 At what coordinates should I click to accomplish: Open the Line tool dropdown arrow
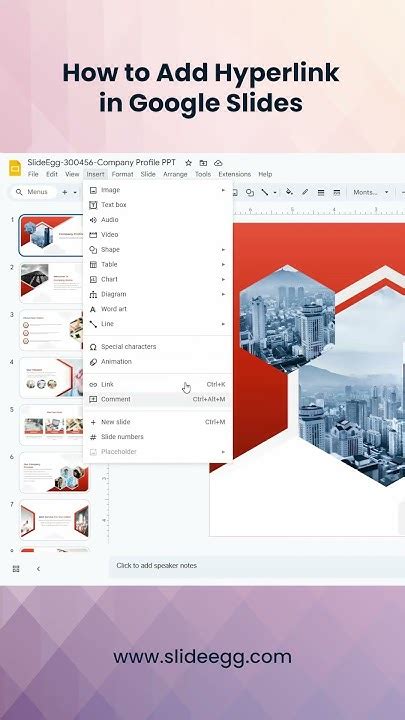coord(275,192)
